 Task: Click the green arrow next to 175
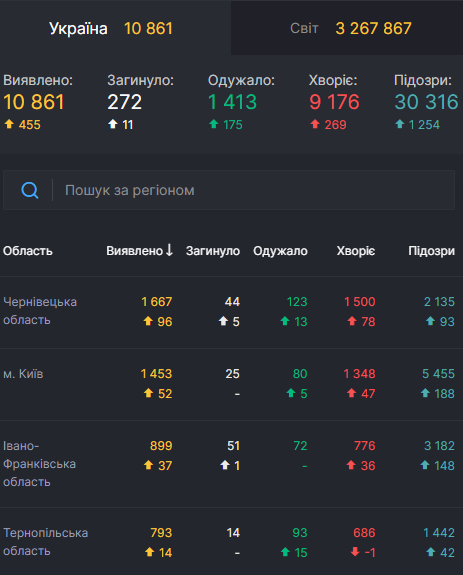214,124
